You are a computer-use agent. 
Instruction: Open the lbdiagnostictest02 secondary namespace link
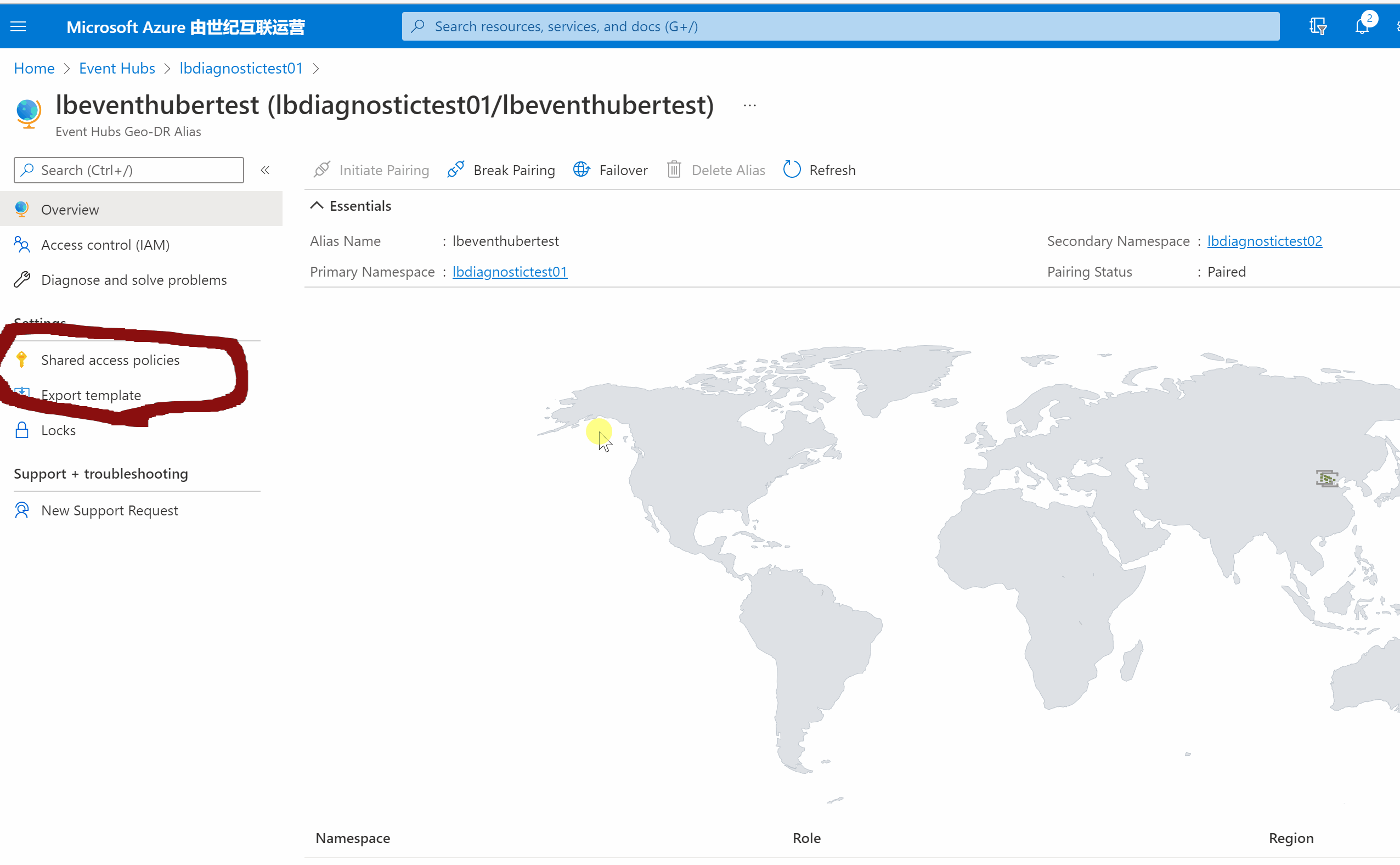tap(1264, 241)
